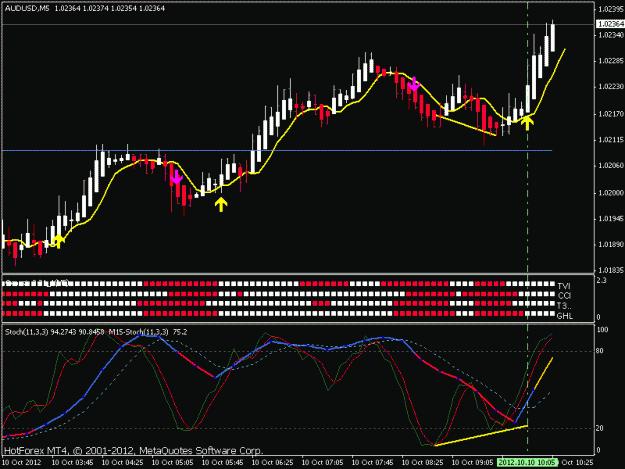
Task: Click the magenta down arrow near 07:45 price peak
Action: (x=414, y=84)
